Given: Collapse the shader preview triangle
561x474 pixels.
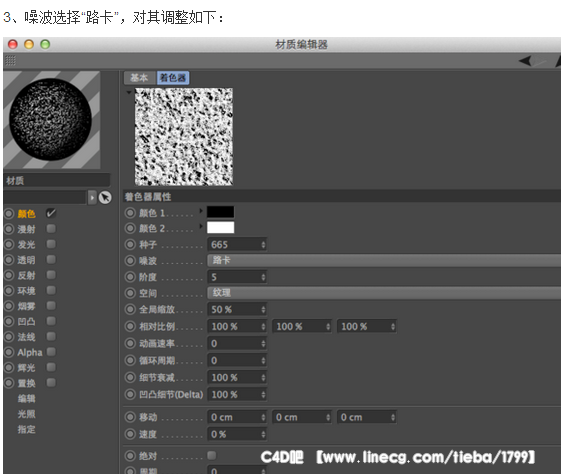Looking at the screenshot, I should point(129,92).
